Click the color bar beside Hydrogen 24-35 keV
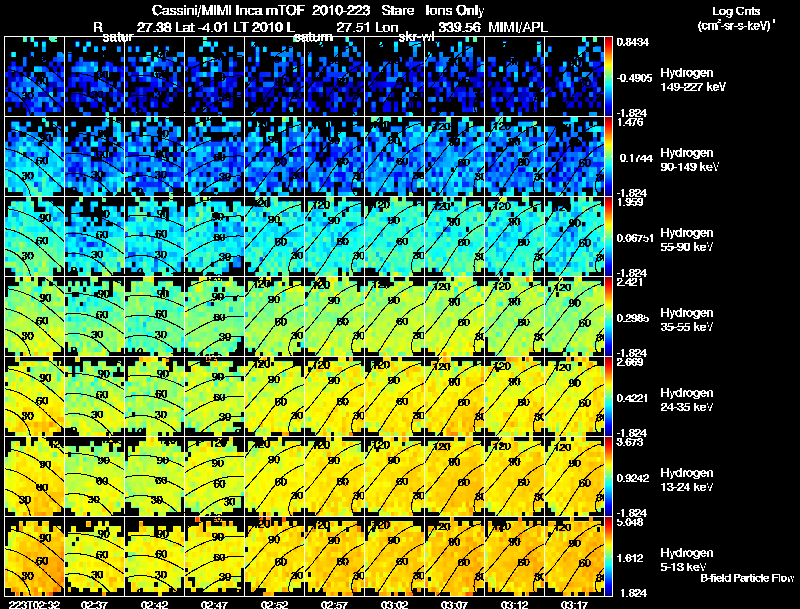Screen dimensions: 800x609 pyautogui.click(x=608, y=397)
